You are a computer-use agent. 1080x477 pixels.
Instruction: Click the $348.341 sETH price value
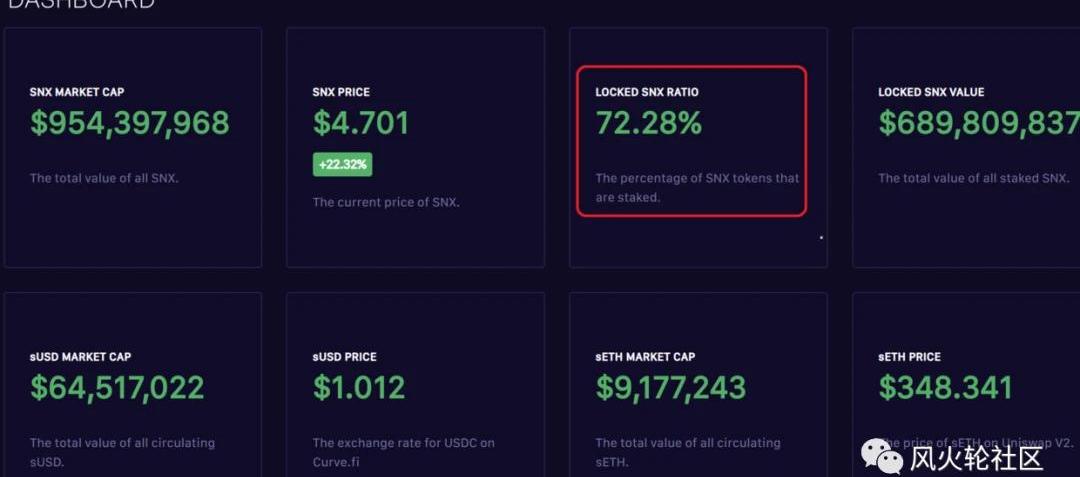(945, 388)
